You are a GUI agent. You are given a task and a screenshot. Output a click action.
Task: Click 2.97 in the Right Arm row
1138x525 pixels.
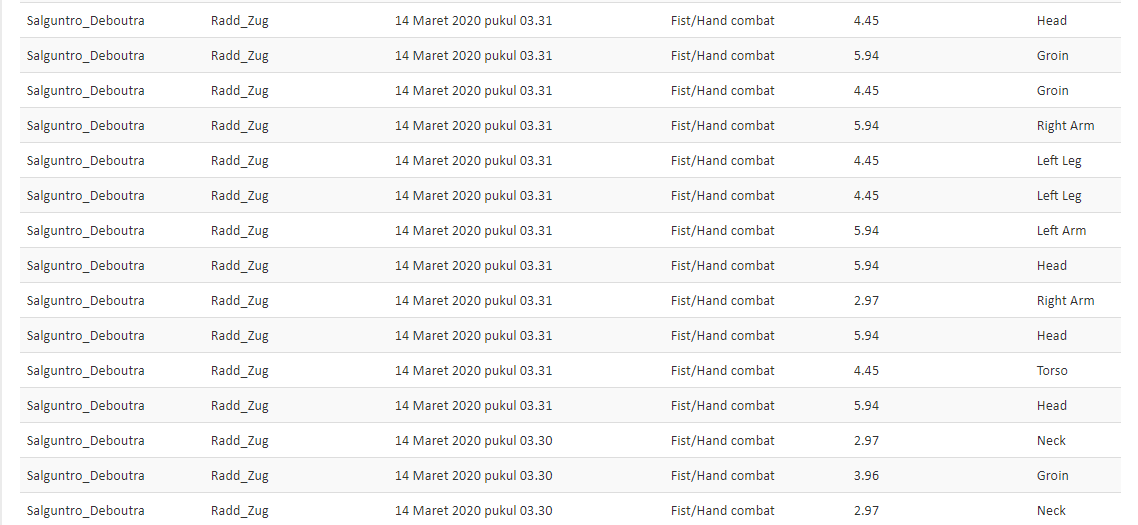(x=866, y=301)
